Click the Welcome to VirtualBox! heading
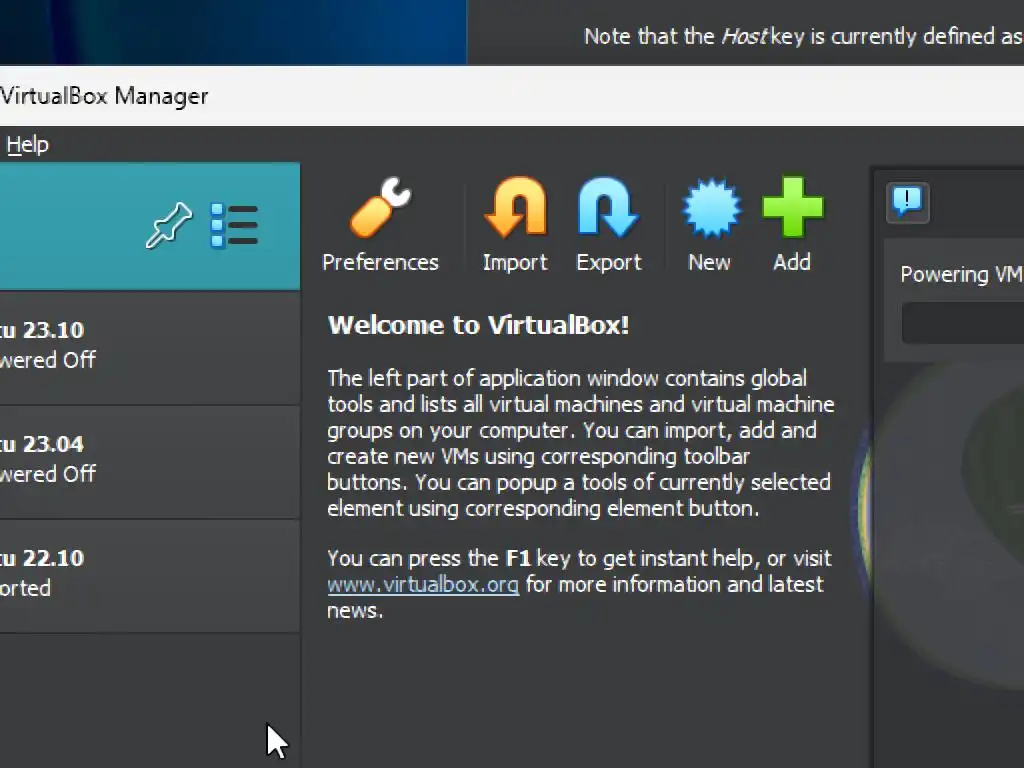 coord(479,325)
